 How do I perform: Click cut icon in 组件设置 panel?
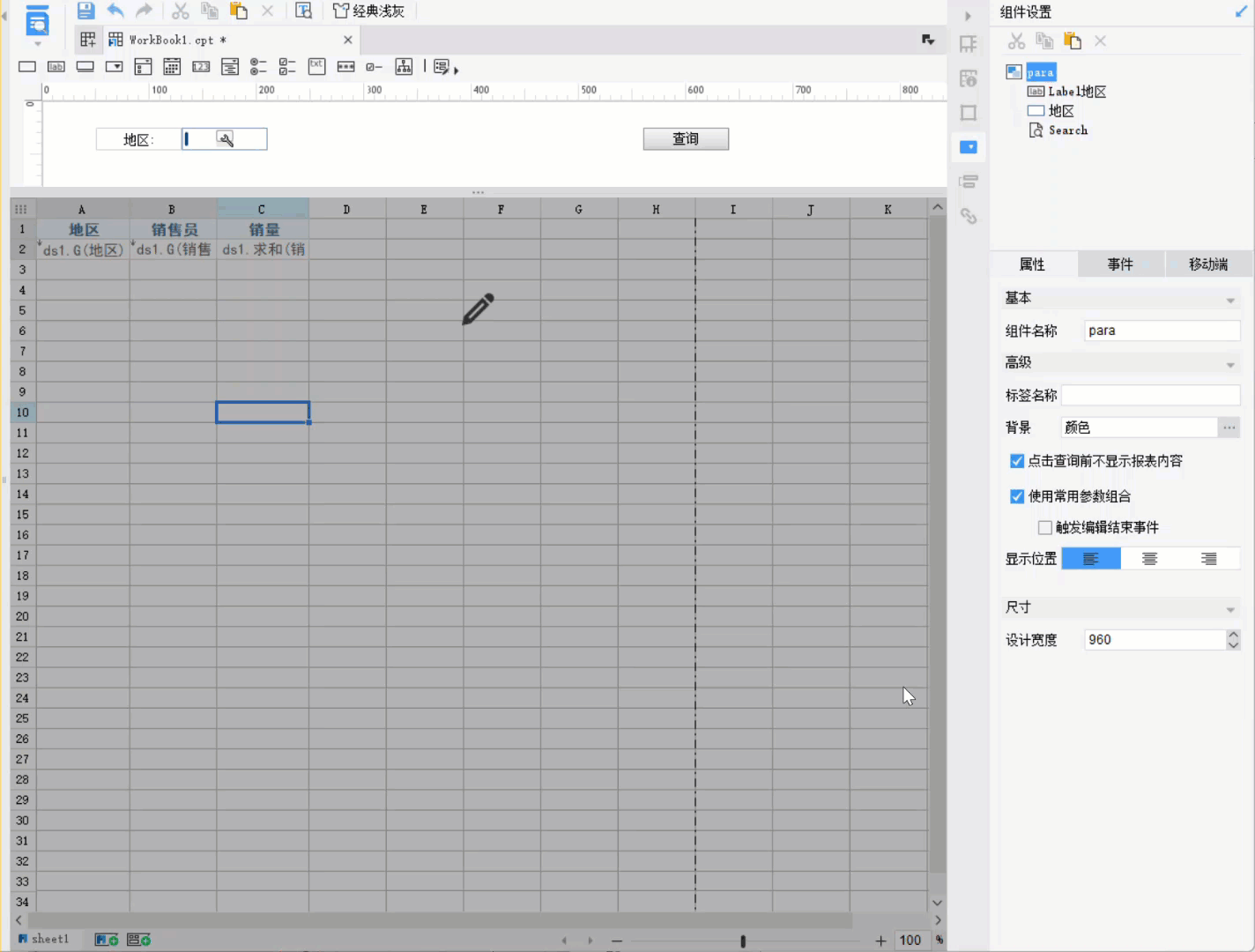[1016, 41]
